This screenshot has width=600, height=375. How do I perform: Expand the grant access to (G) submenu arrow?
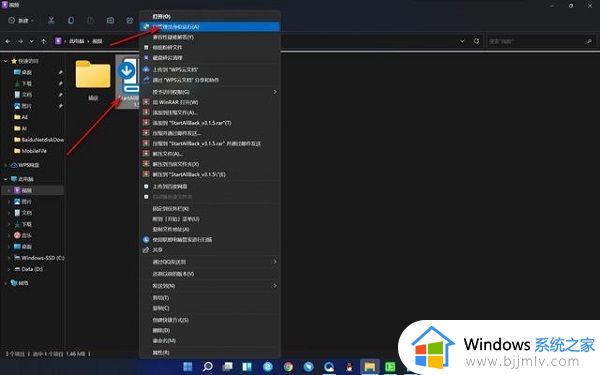(x=275, y=92)
